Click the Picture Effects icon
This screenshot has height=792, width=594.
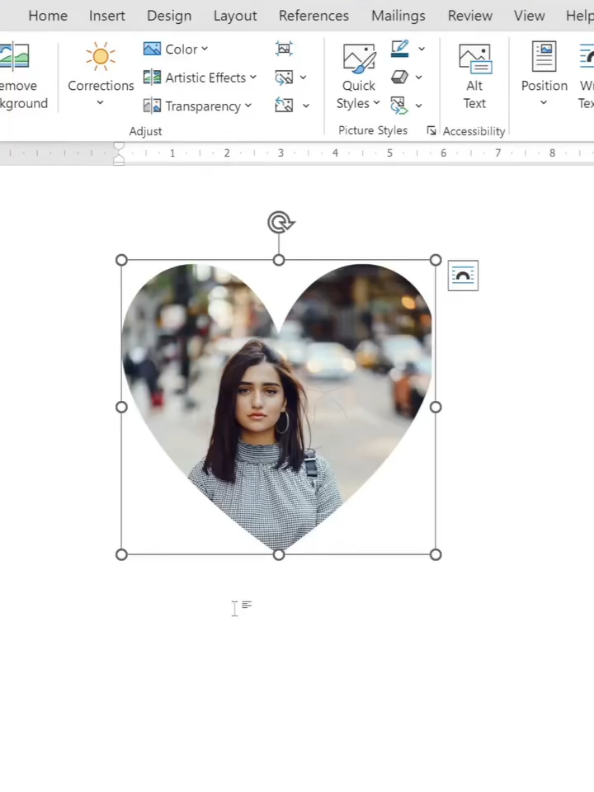pyautogui.click(x=400, y=77)
